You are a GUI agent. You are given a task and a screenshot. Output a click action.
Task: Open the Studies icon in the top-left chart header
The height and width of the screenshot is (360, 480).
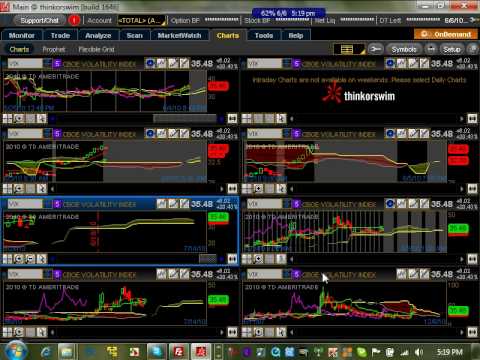tap(161, 63)
